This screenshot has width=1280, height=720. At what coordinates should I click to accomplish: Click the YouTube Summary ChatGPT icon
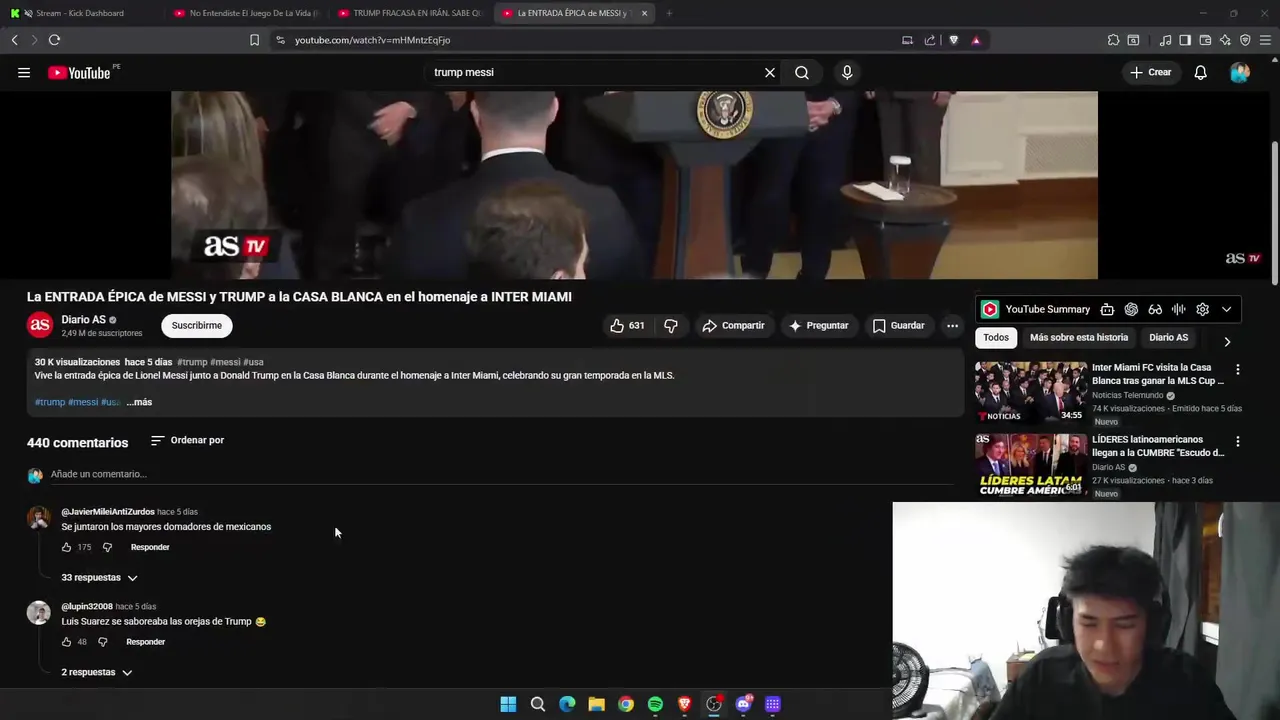pyautogui.click(x=1131, y=309)
